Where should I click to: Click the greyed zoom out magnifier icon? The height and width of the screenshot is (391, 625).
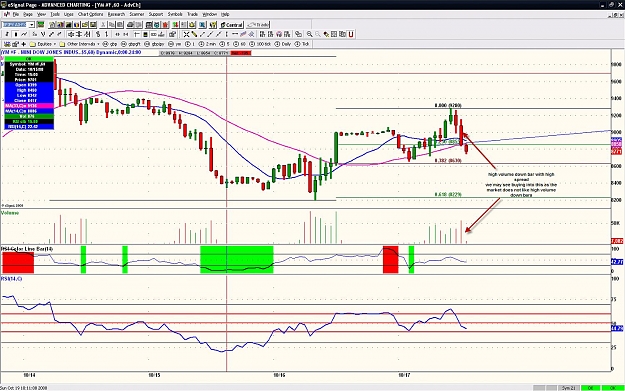[x=318, y=34]
